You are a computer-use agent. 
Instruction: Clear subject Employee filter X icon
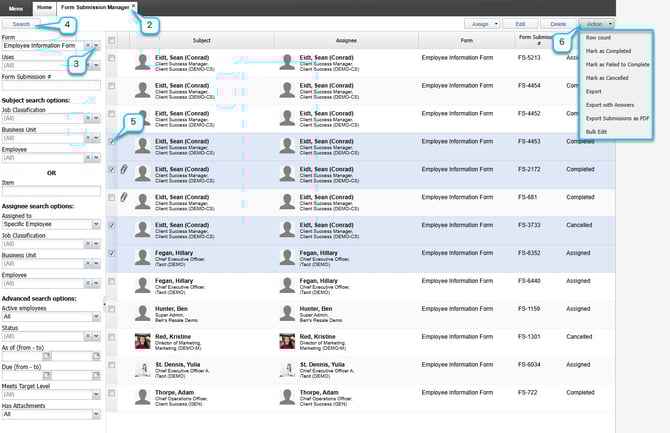coord(88,158)
